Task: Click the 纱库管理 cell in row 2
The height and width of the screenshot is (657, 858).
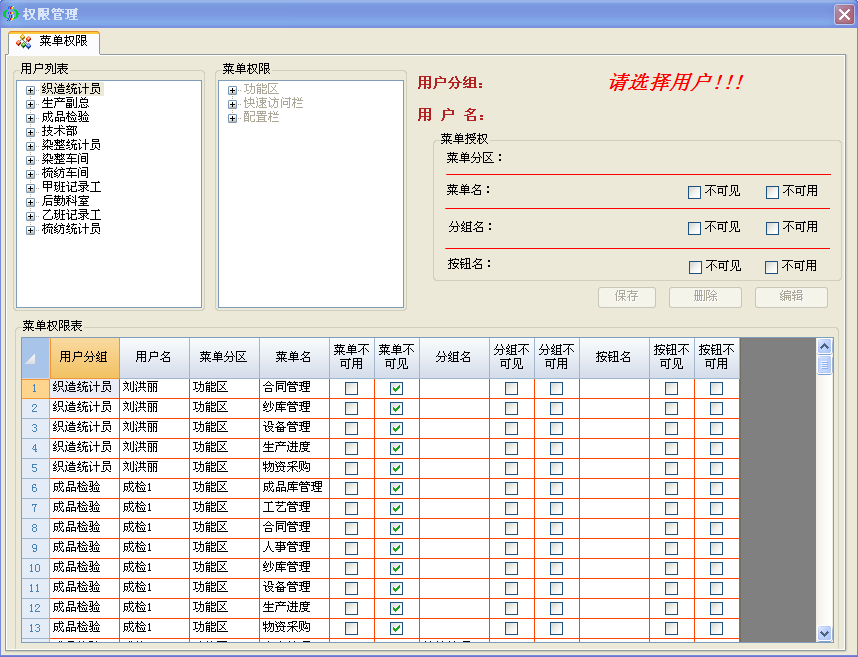Action: click(x=294, y=408)
